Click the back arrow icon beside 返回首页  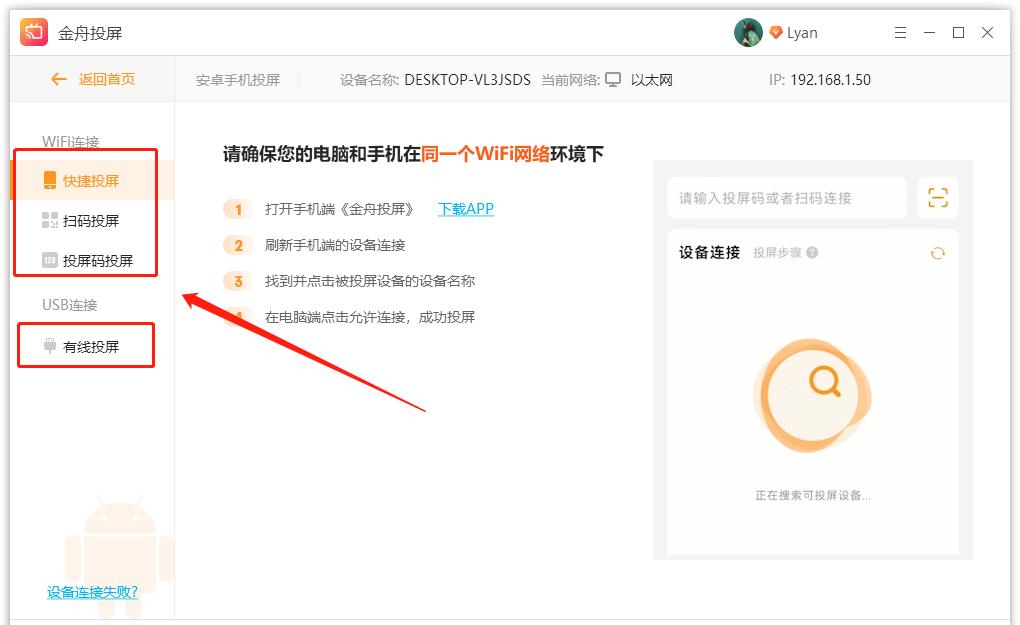(59, 79)
